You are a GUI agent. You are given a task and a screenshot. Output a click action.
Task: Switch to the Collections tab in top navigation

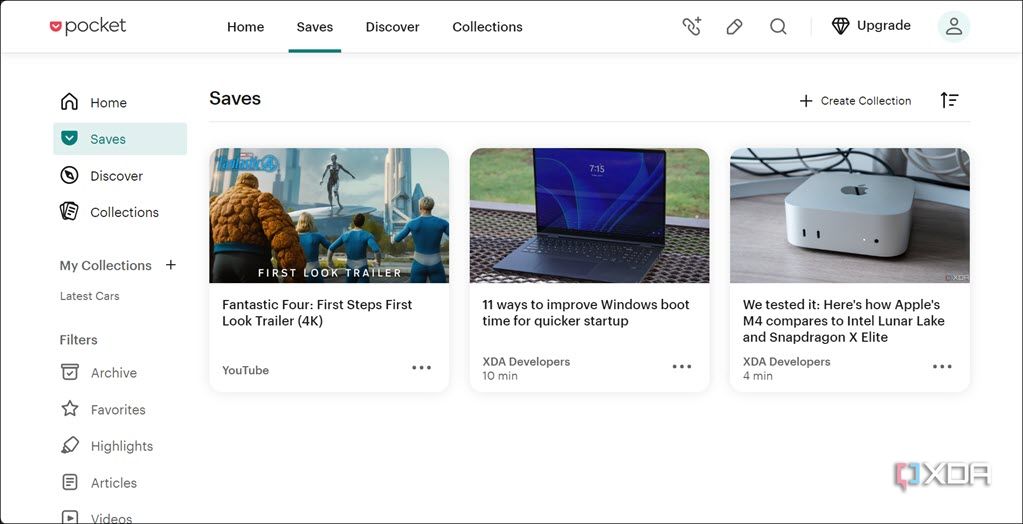(487, 27)
